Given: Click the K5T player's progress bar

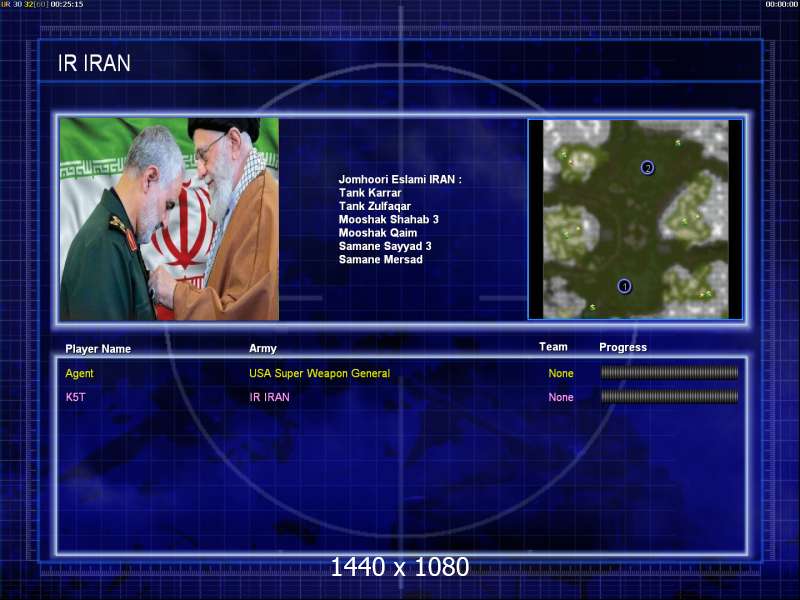Looking at the screenshot, I should tap(669, 396).
